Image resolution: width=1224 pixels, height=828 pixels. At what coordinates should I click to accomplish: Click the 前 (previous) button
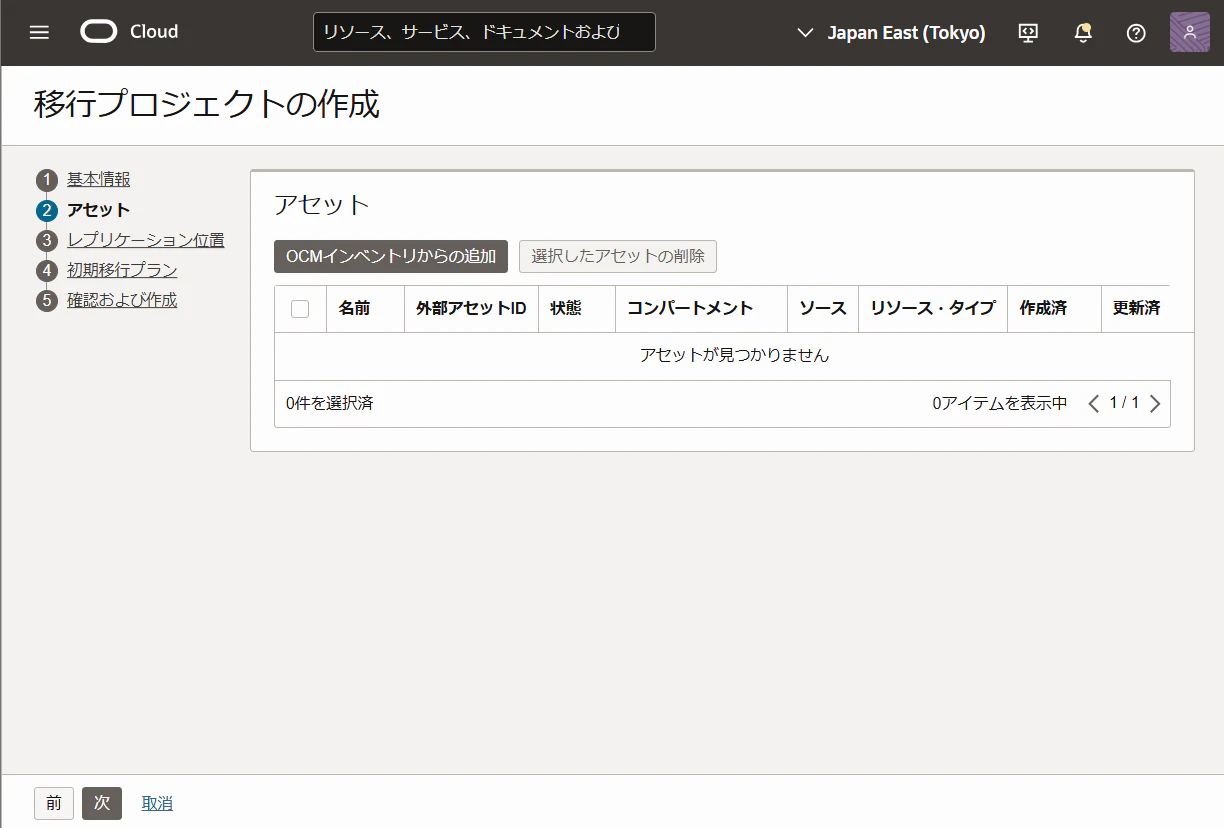tap(54, 803)
